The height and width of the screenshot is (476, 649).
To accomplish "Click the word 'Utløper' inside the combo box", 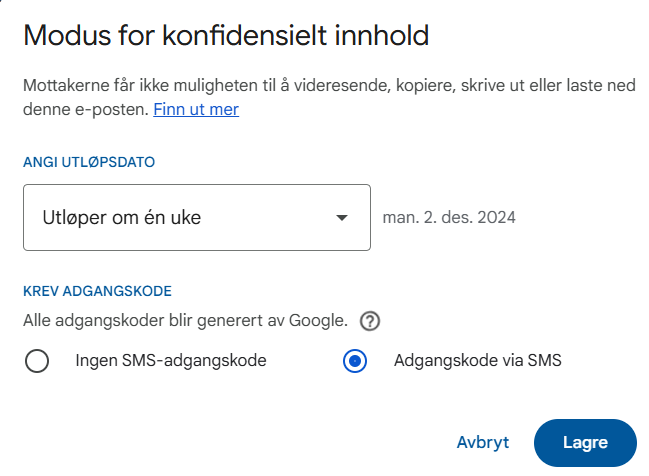I will pos(73,217).
